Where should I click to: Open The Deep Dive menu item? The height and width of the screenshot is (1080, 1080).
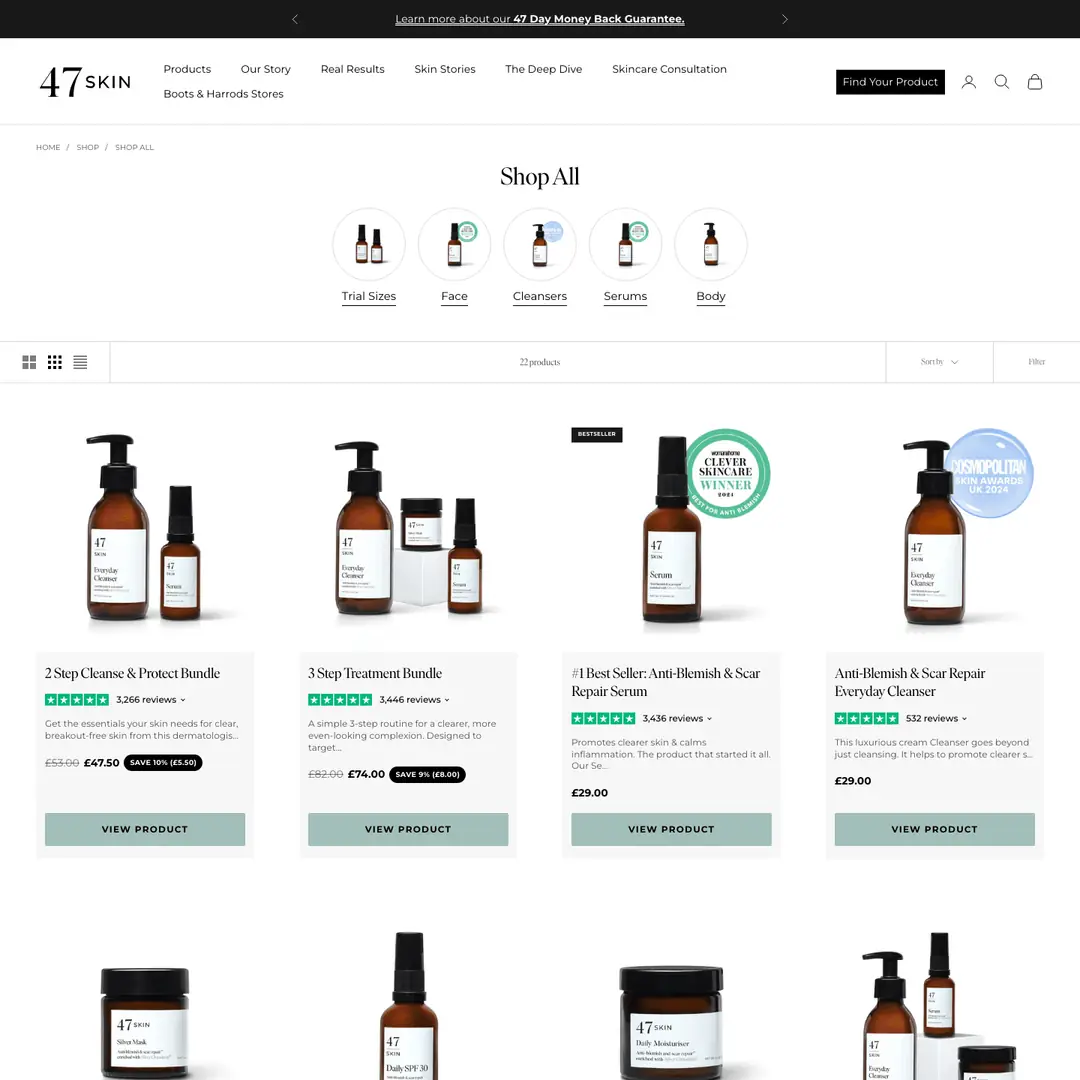[543, 69]
